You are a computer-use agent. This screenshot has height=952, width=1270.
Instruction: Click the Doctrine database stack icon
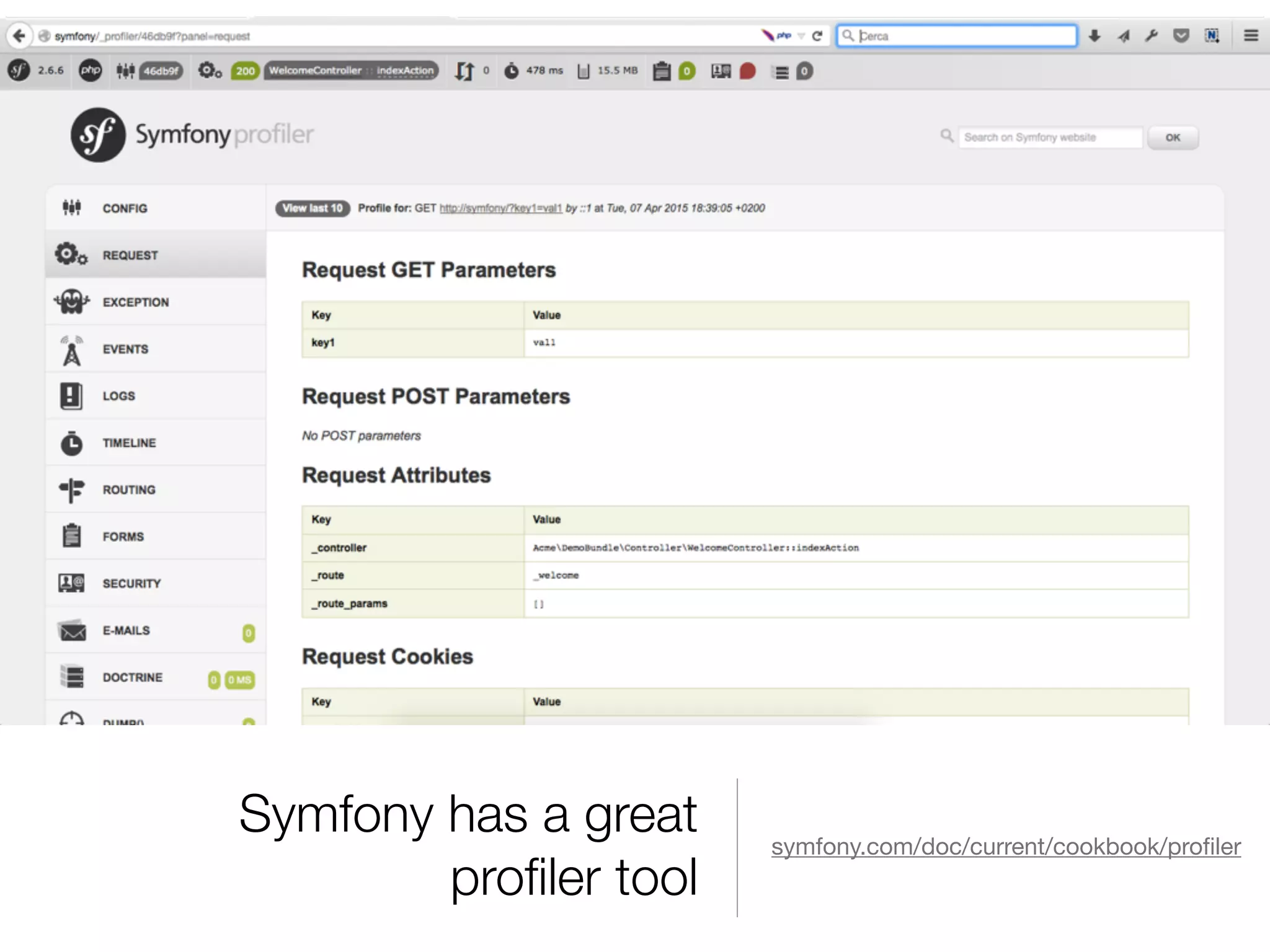(72, 677)
